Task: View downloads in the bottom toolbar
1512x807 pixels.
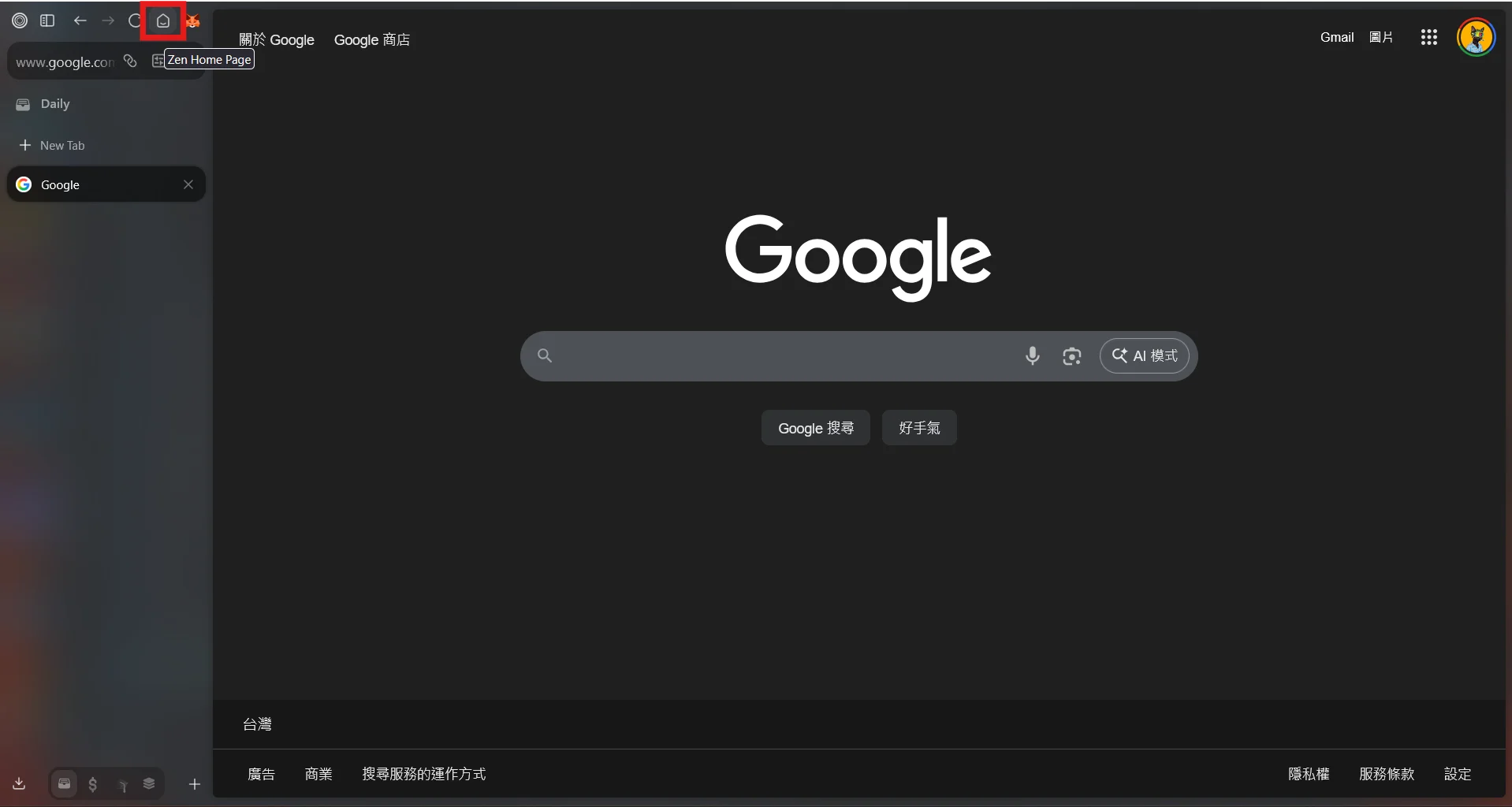Action: [18, 784]
